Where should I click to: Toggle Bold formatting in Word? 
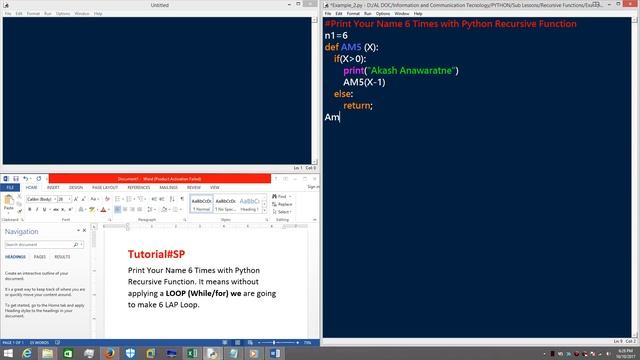(29, 209)
